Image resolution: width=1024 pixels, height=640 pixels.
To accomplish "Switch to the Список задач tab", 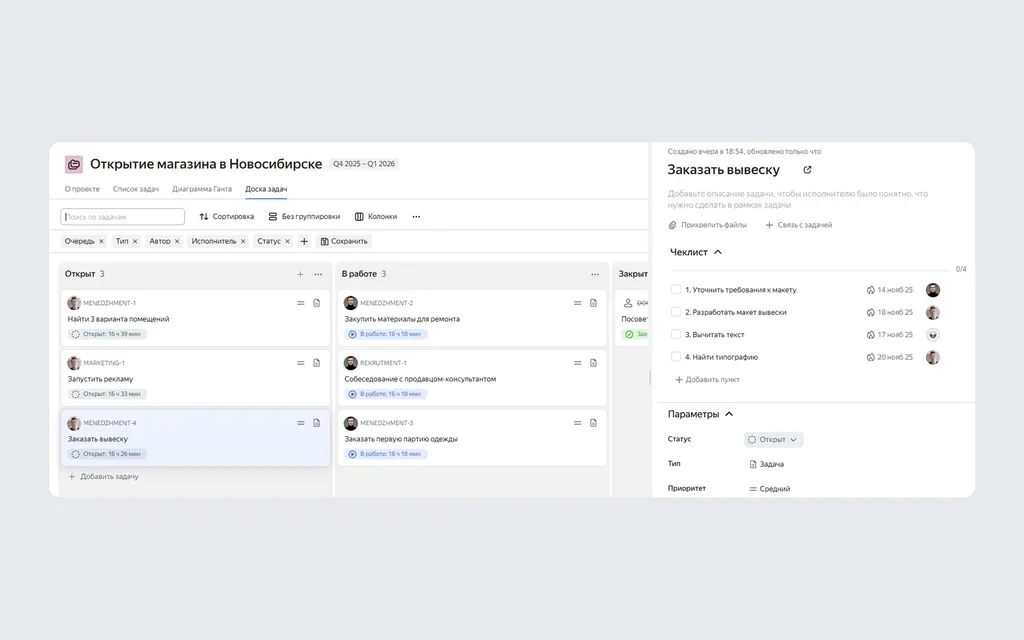I will pyautogui.click(x=136, y=189).
